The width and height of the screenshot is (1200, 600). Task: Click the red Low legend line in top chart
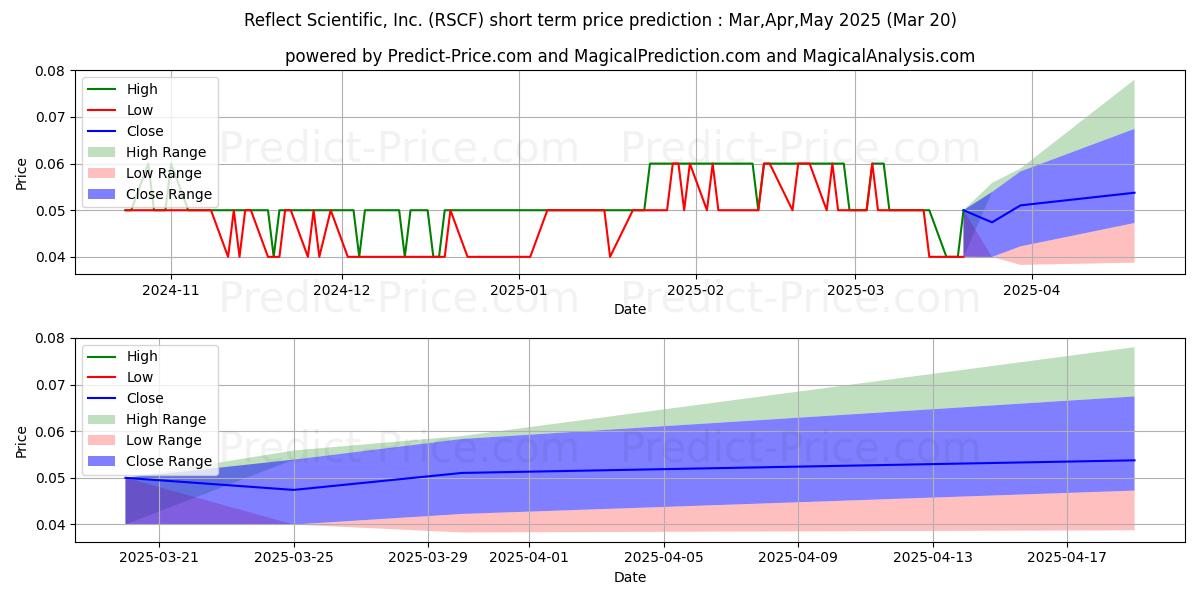(x=103, y=110)
